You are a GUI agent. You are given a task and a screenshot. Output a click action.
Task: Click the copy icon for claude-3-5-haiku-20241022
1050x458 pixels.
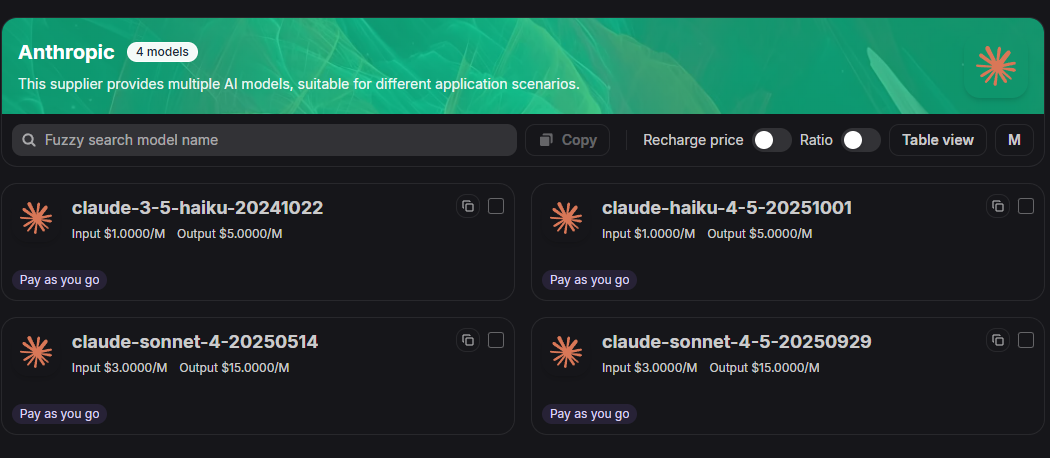468,206
